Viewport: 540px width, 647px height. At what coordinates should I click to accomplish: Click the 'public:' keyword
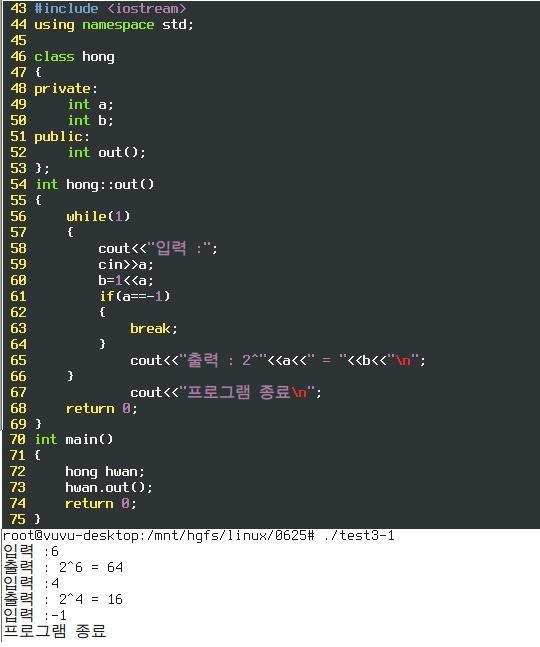point(61,137)
